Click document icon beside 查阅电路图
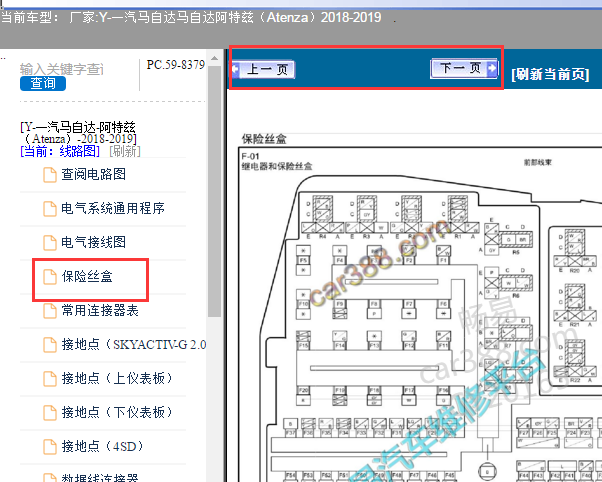 pos(50,175)
